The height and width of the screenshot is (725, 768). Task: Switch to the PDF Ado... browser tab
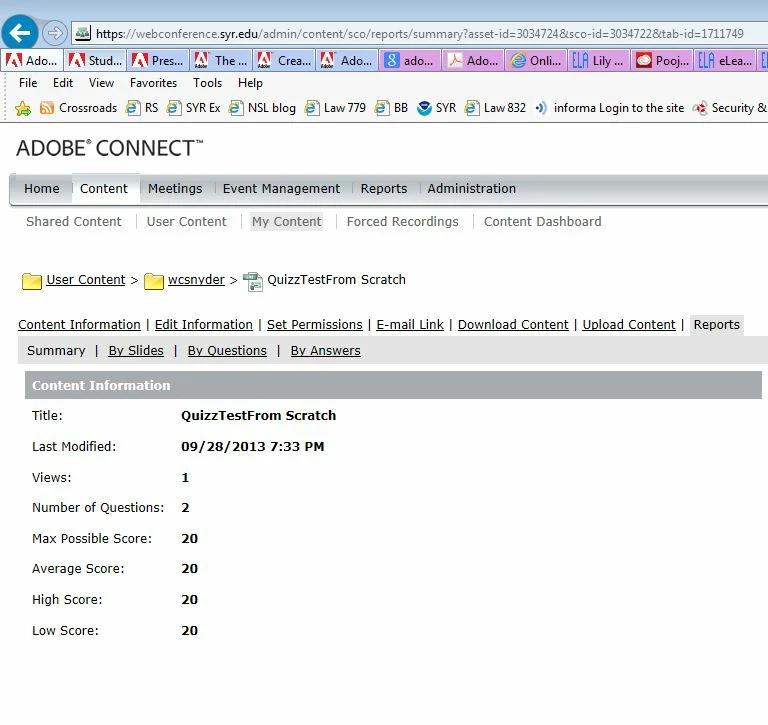point(473,60)
